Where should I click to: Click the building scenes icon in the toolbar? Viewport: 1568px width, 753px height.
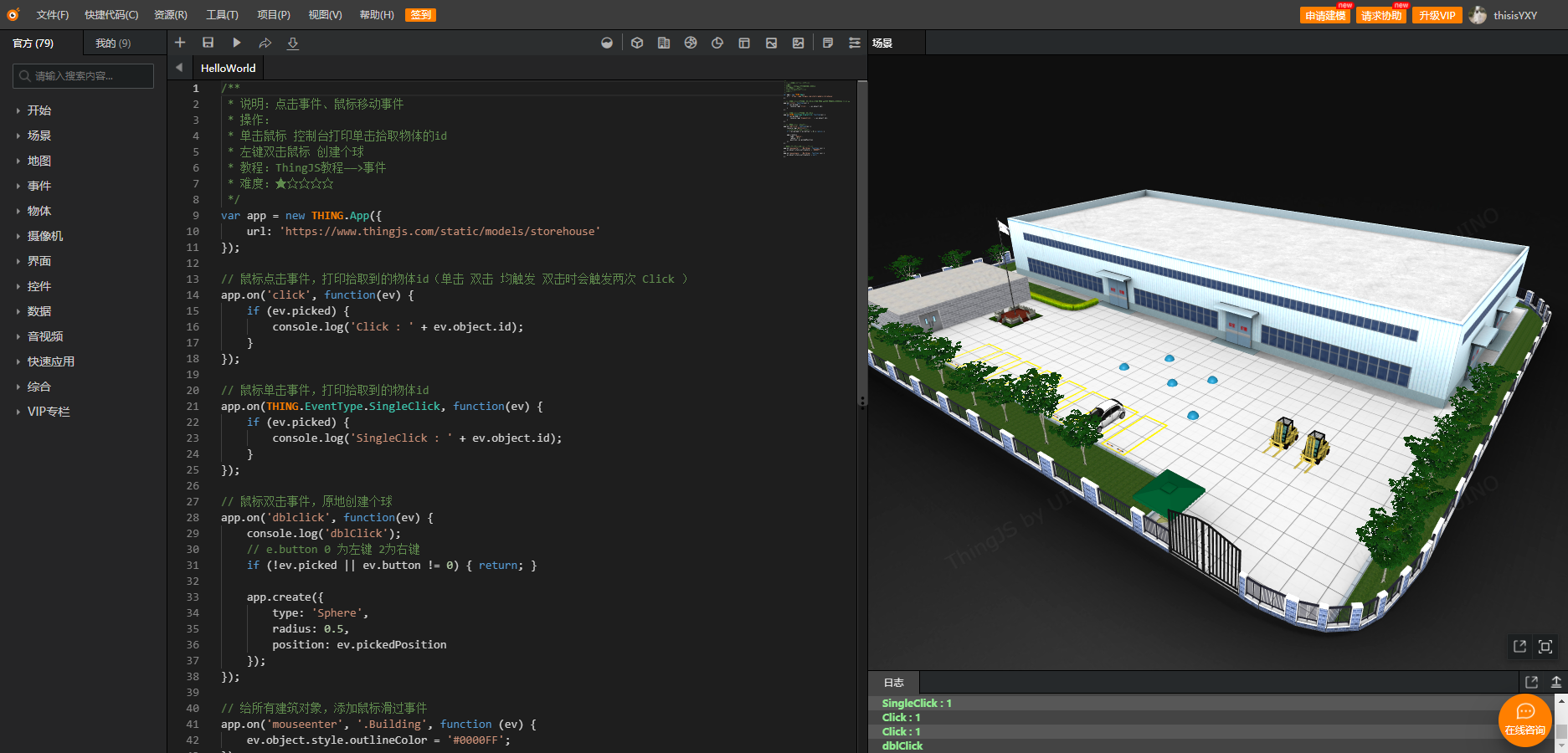click(664, 43)
